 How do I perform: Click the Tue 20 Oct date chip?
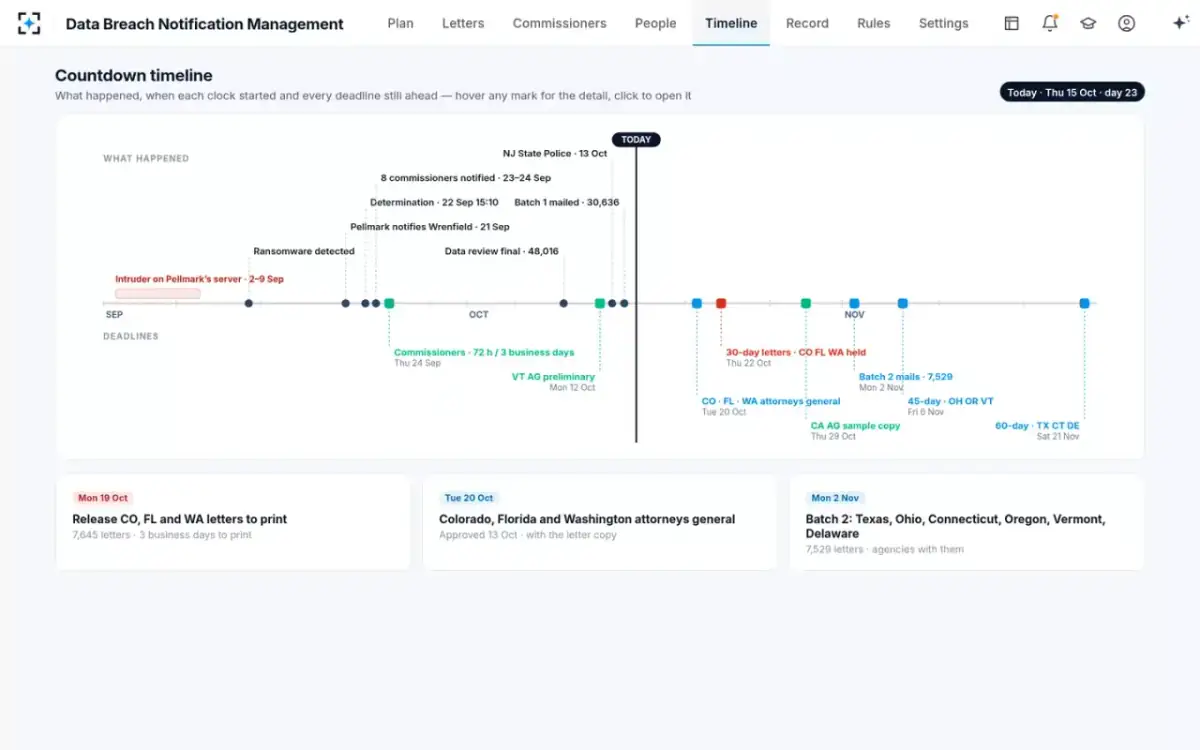point(469,498)
